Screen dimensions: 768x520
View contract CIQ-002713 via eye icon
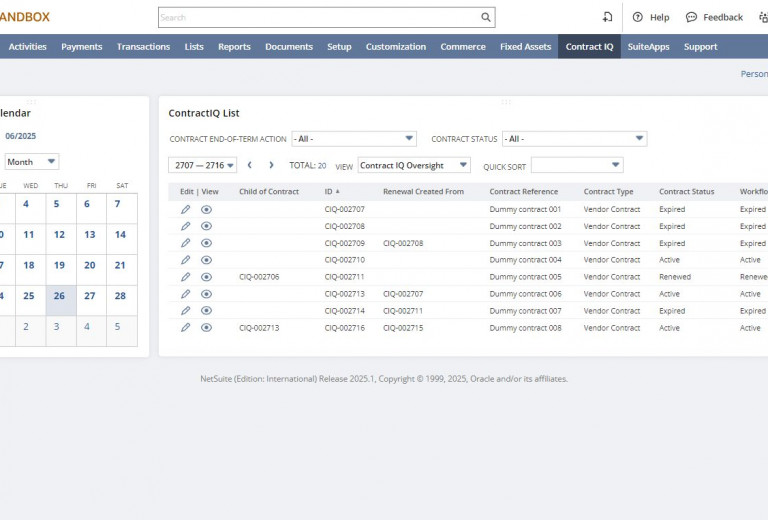click(206, 294)
